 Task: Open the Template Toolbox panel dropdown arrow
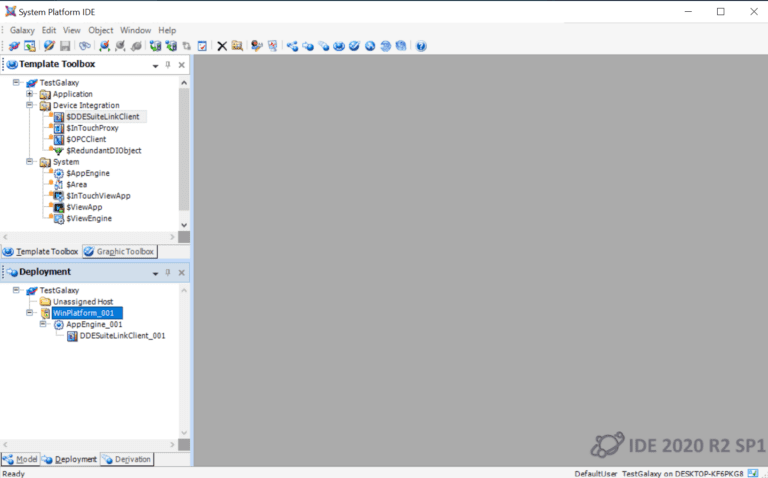[155, 65]
